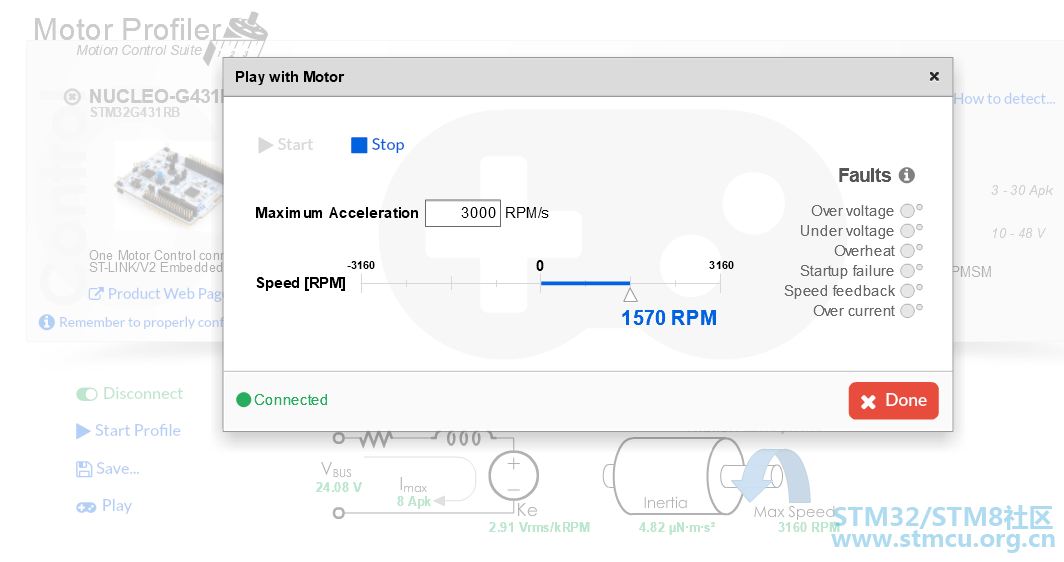Click the Speed feedback fault indicator
Viewport: 1064px width, 562px height.
(x=907, y=291)
